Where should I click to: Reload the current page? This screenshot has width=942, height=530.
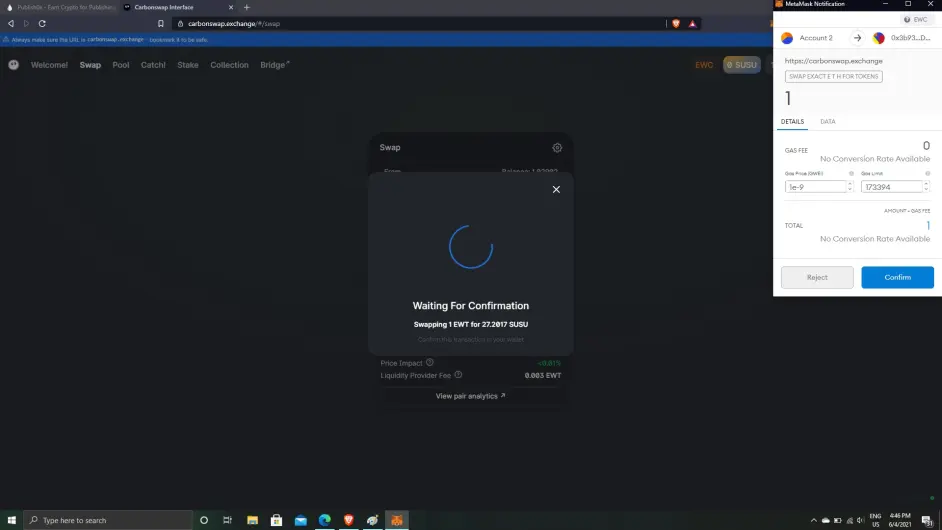coord(42,23)
